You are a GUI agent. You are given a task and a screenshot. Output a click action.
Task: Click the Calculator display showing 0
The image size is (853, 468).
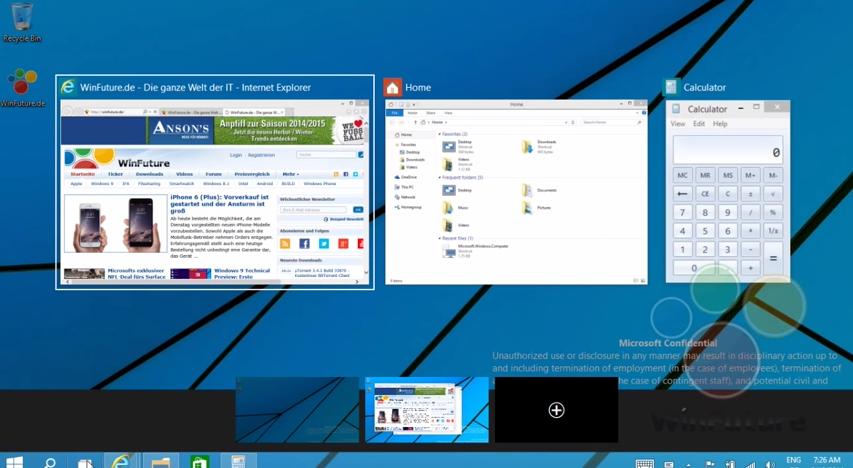point(728,150)
